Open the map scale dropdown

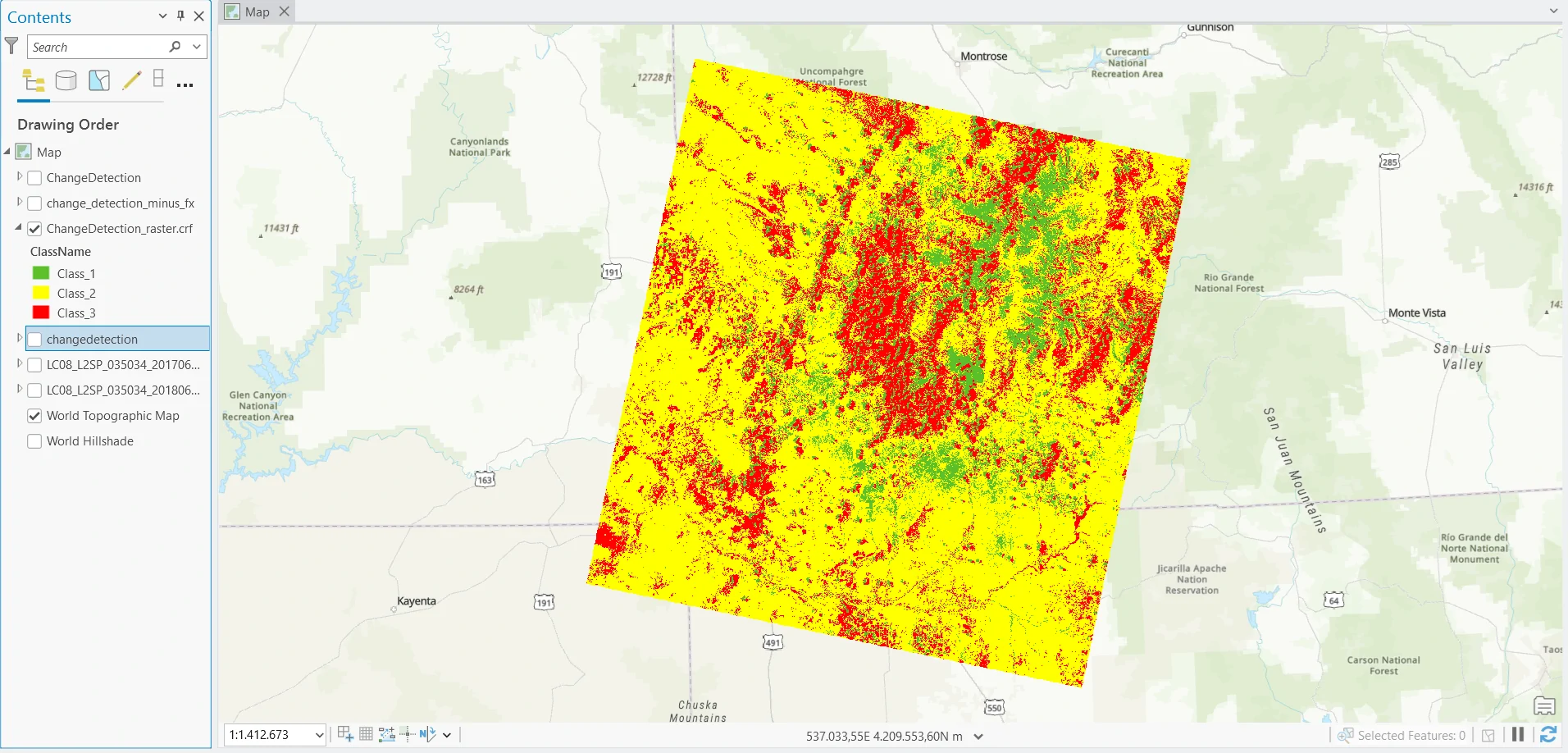coord(319,735)
